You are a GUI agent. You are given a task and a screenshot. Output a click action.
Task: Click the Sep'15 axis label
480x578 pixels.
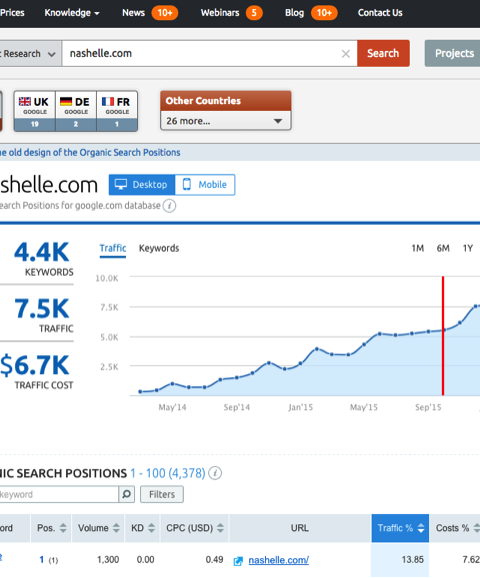pos(428,407)
